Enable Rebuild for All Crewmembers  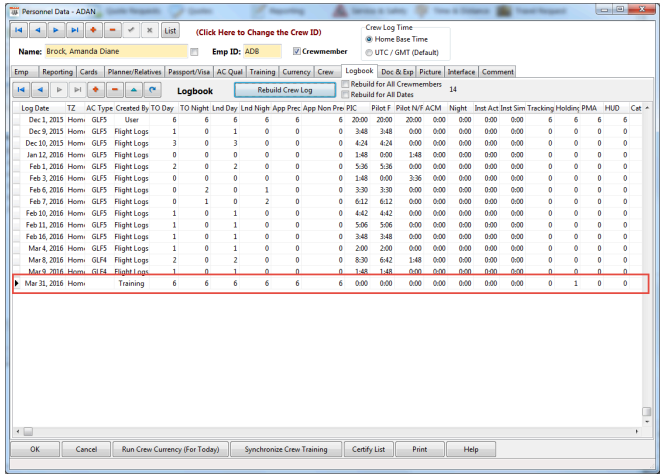[x=345, y=84]
